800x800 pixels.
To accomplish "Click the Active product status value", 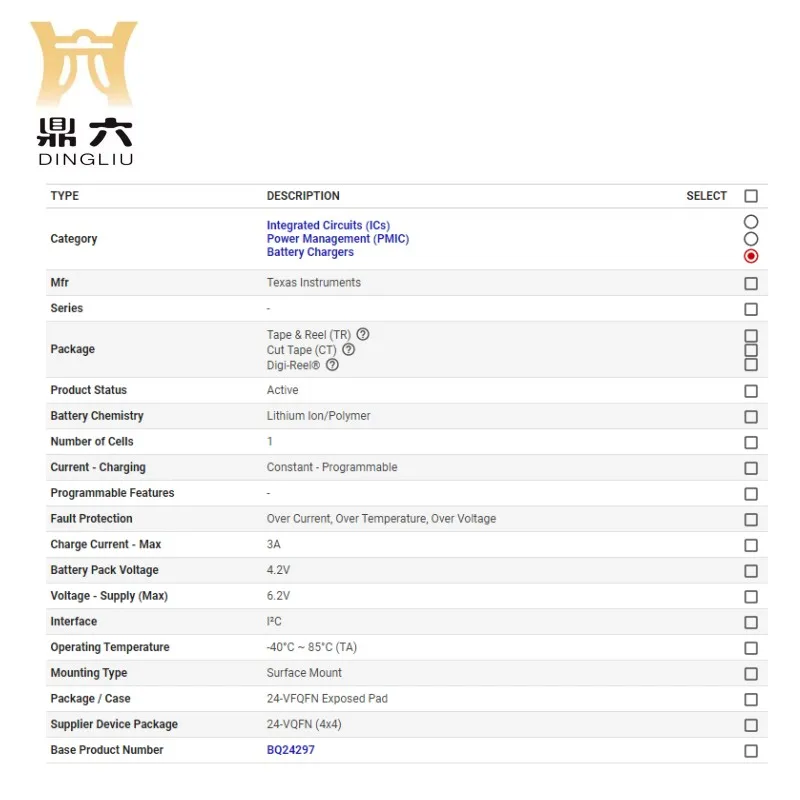I will tap(282, 390).
